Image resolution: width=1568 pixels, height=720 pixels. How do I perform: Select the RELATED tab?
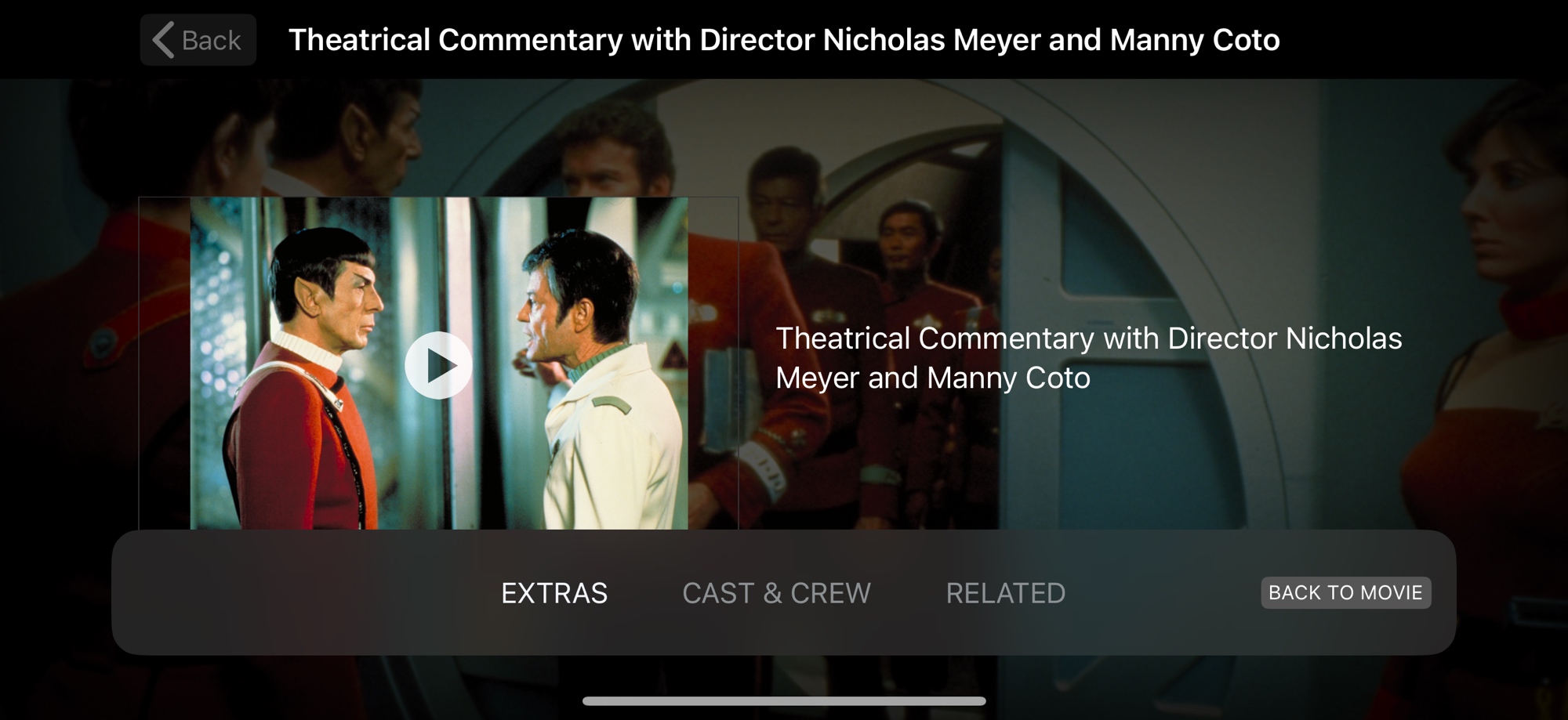tap(1005, 593)
